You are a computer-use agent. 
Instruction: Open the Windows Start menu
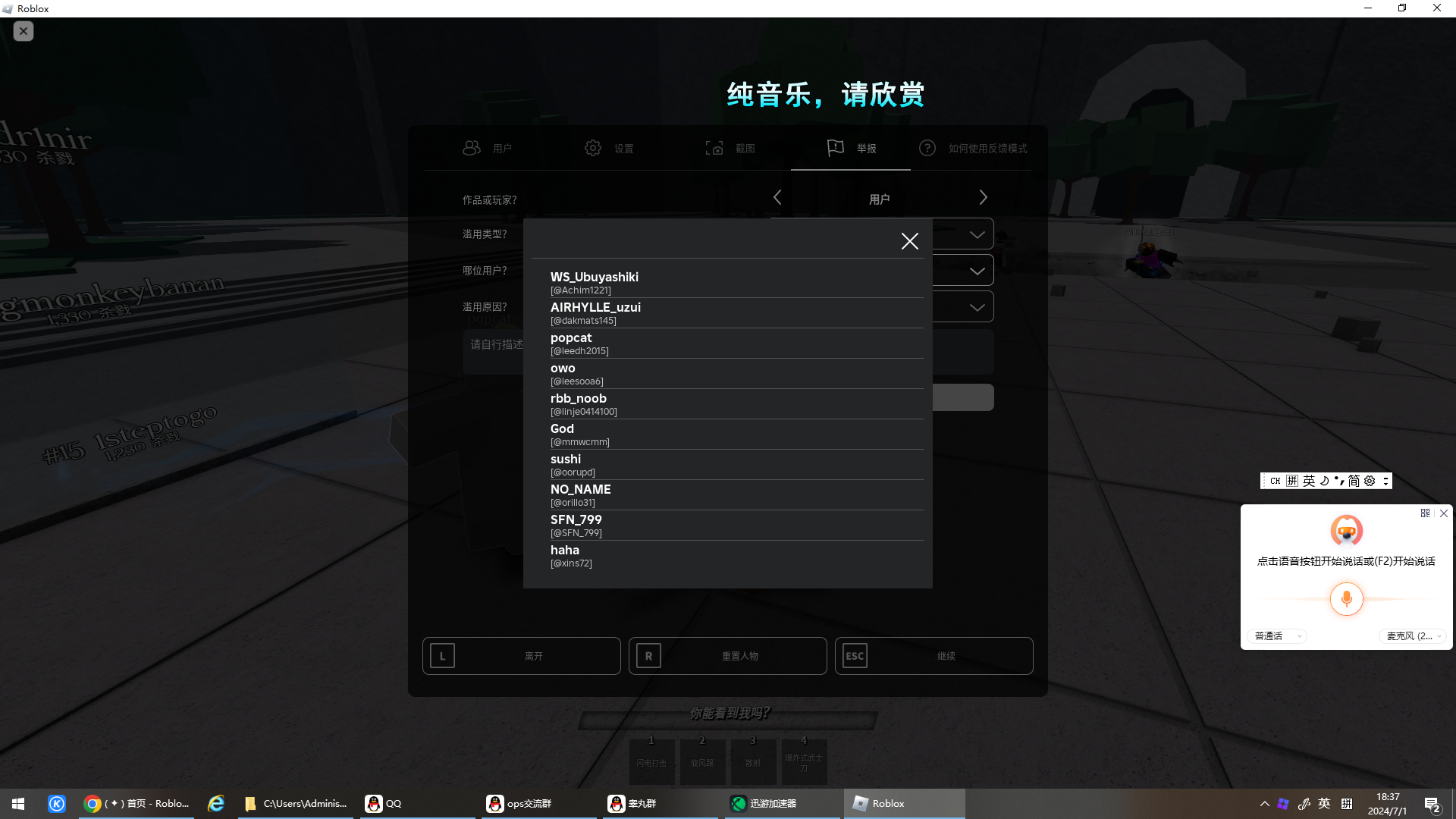point(18,804)
